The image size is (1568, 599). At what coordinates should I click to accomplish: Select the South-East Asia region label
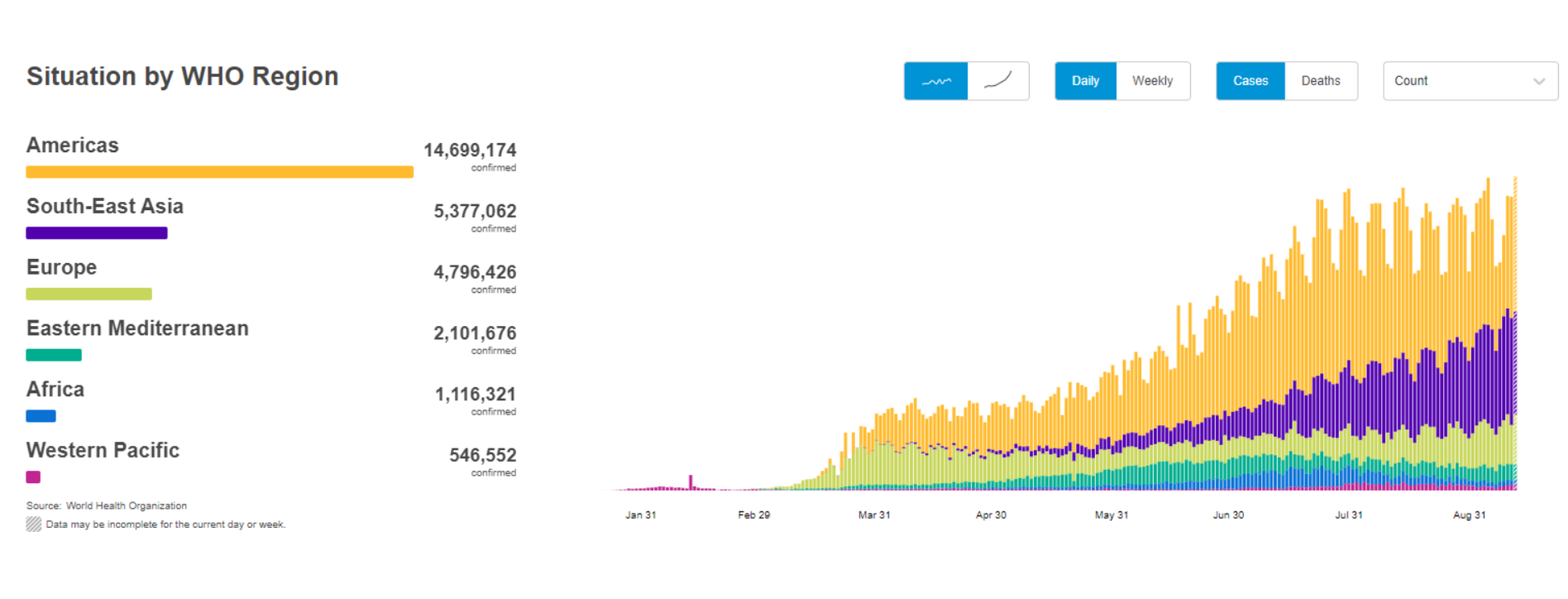coord(105,207)
